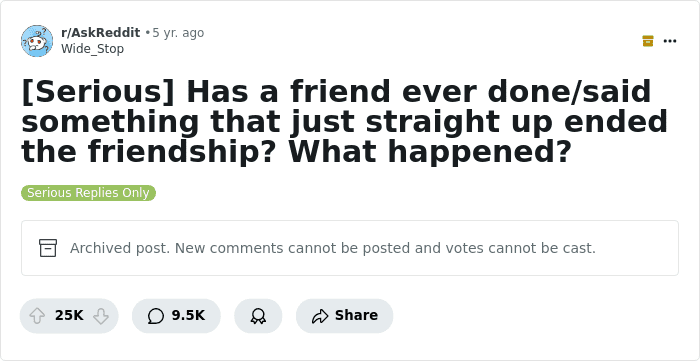Viewport: 700px width, 361px height.
Task: Click the post title heading
Action: coord(345,121)
